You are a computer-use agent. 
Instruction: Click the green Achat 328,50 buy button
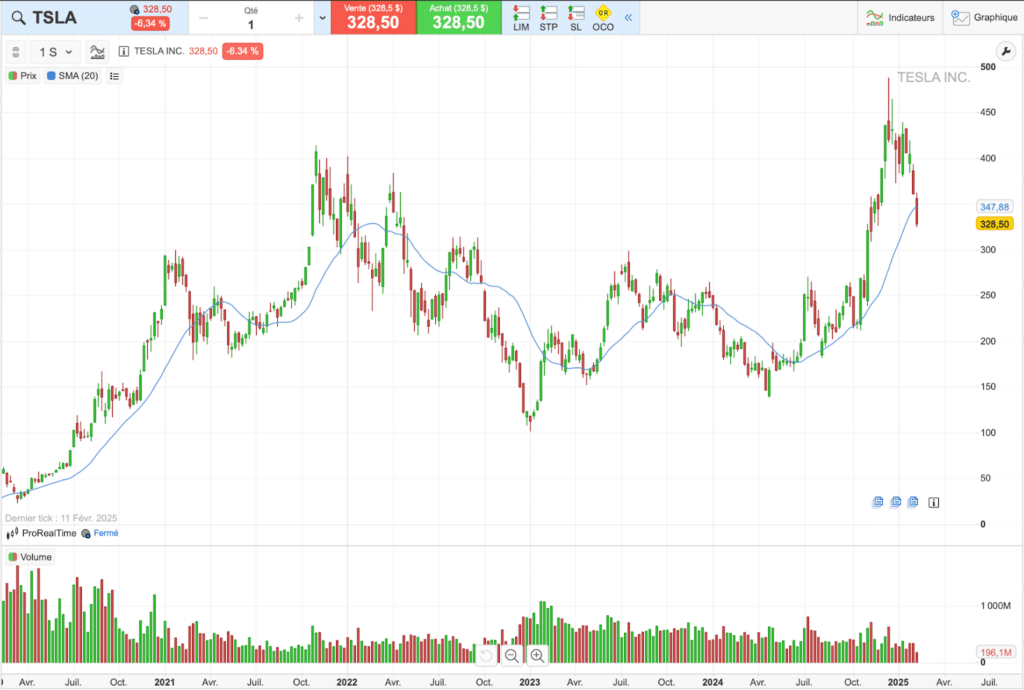[458, 18]
